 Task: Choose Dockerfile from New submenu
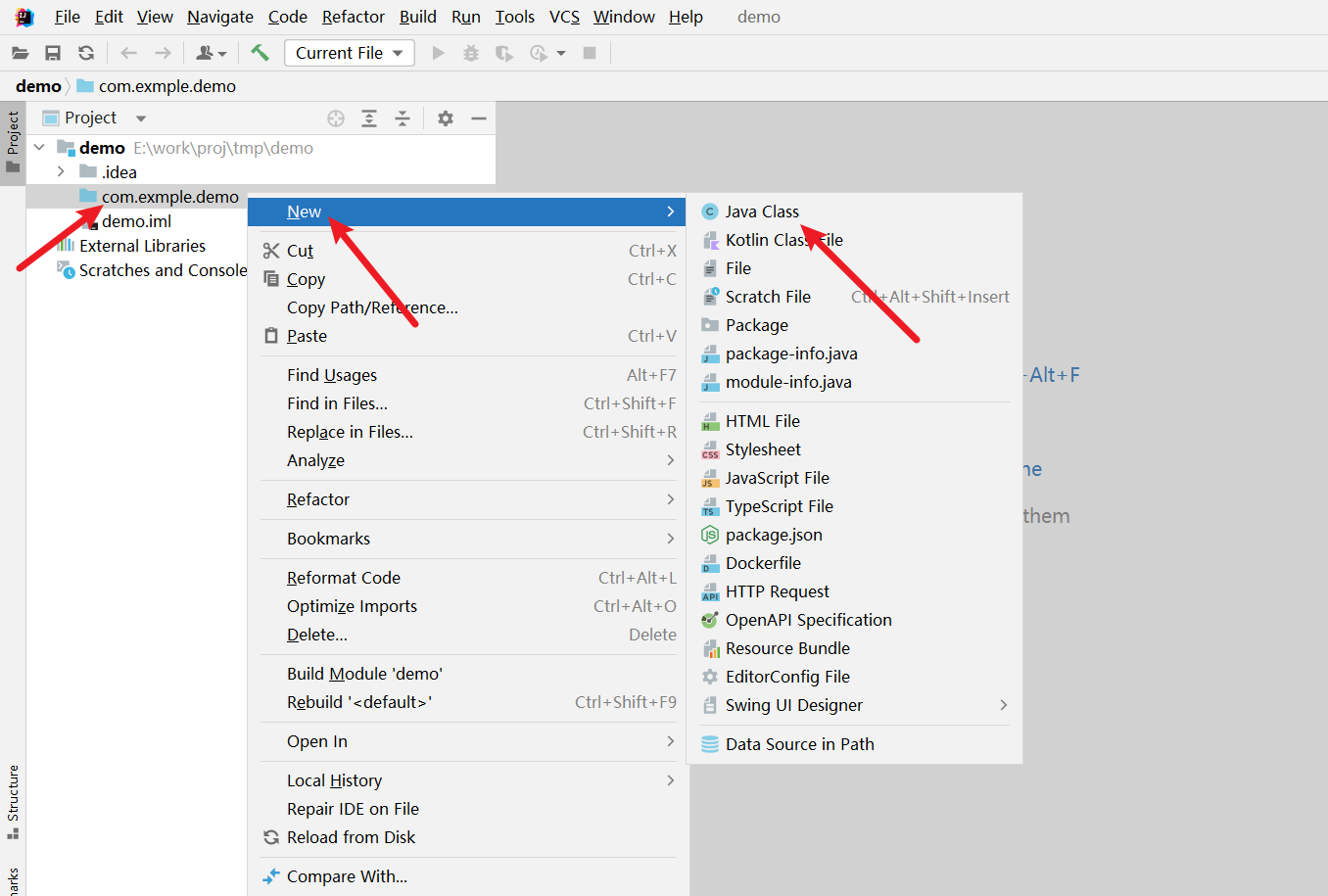pos(855,563)
